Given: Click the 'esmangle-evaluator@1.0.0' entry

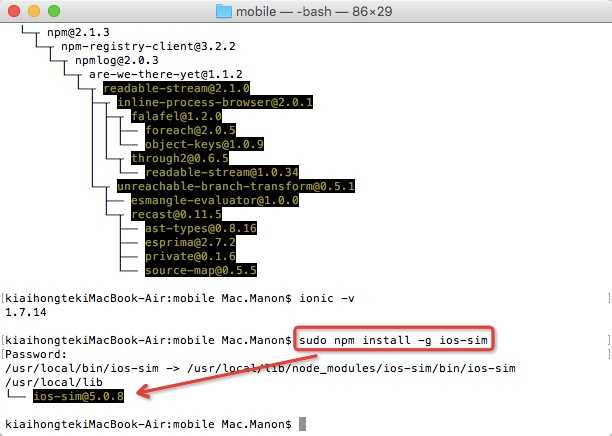Looking at the screenshot, I should pyautogui.click(x=215, y=201).
